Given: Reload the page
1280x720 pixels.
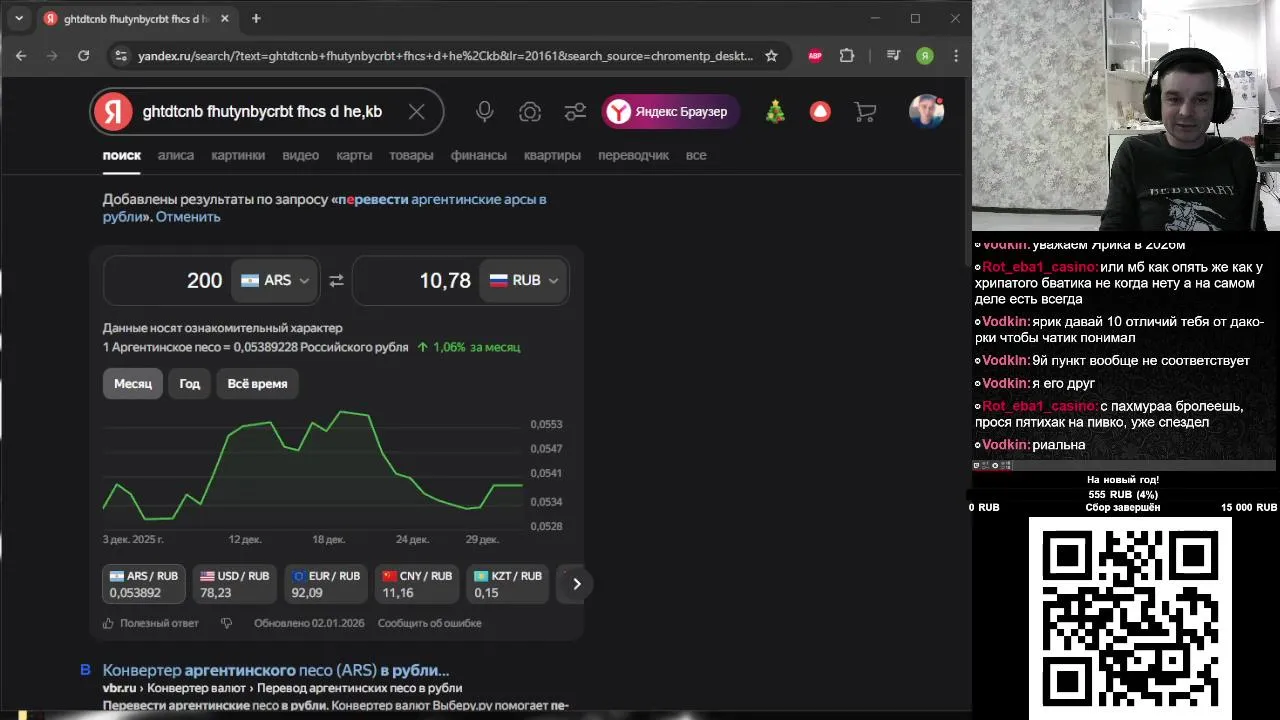Looking at the screenshot, I should tap(83, 56).
